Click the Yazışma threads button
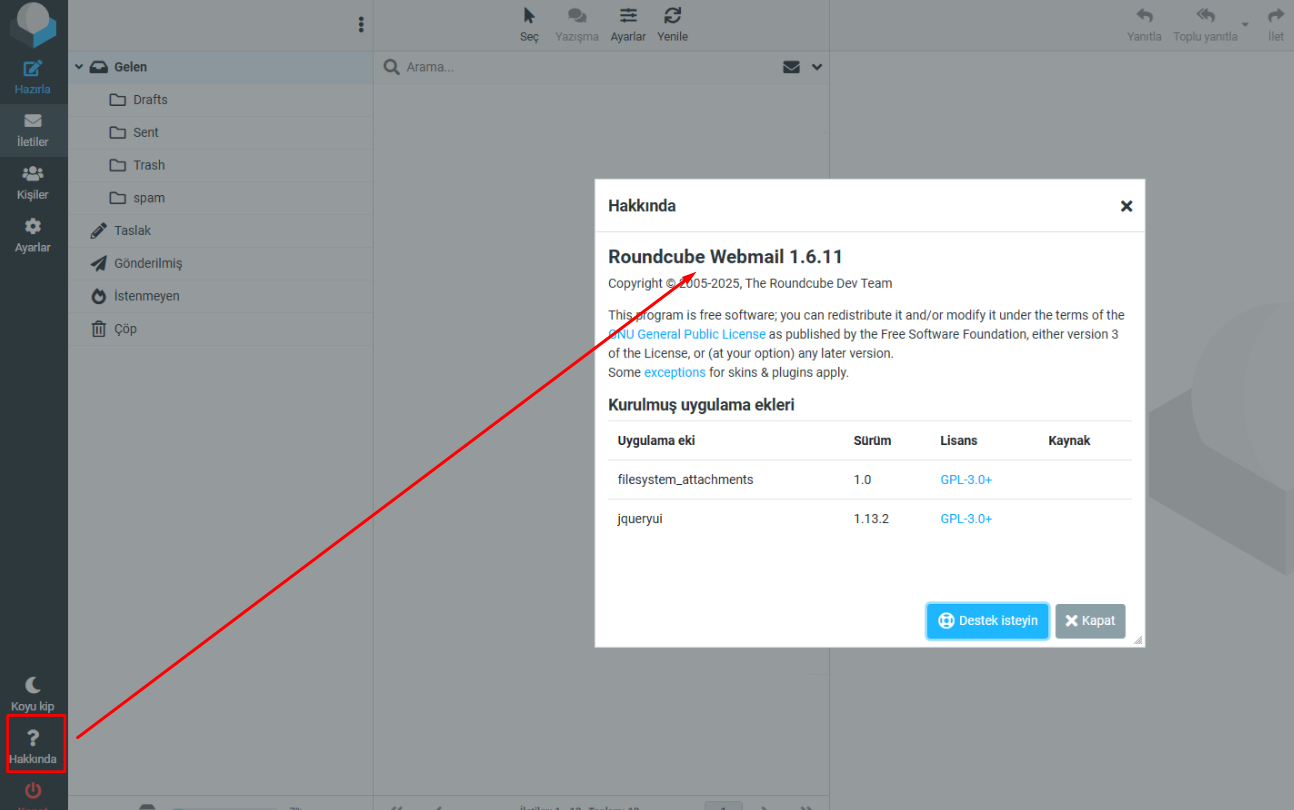 pos(577,25)
